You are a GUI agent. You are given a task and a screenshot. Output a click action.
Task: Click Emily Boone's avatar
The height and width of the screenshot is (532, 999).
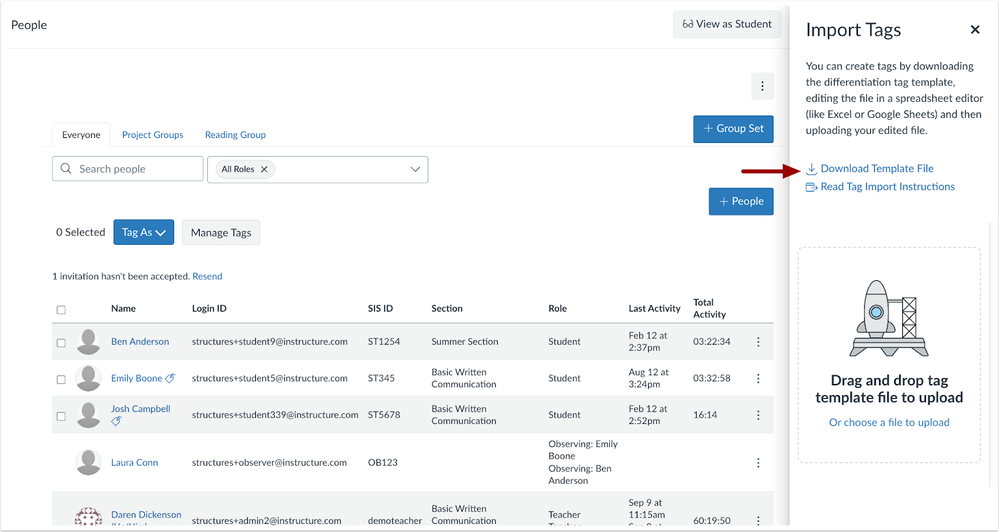coord(89,378)
